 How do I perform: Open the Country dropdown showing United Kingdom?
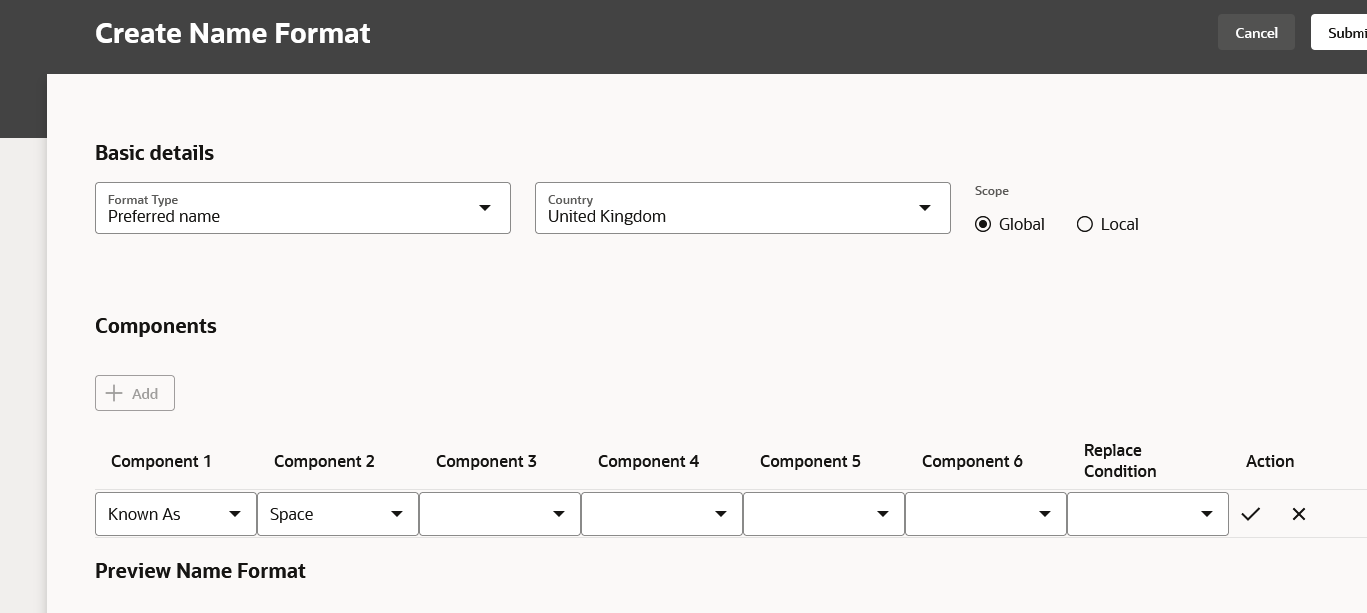point(925,208)
